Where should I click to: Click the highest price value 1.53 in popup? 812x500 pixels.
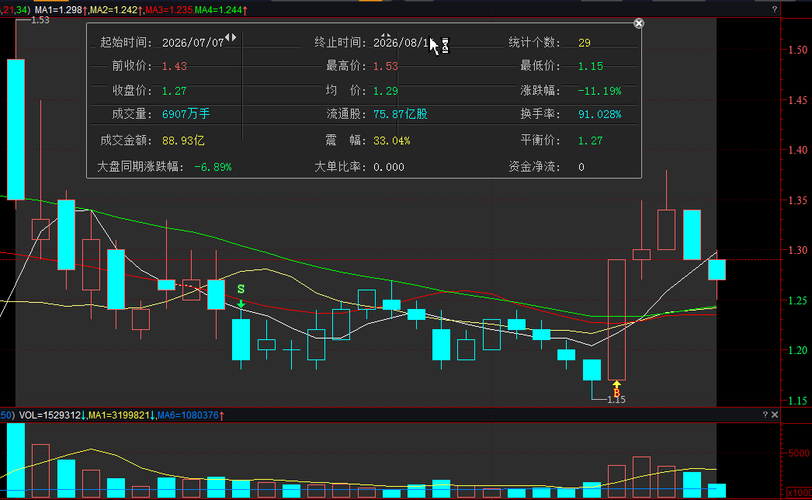[x=385, y=66]
